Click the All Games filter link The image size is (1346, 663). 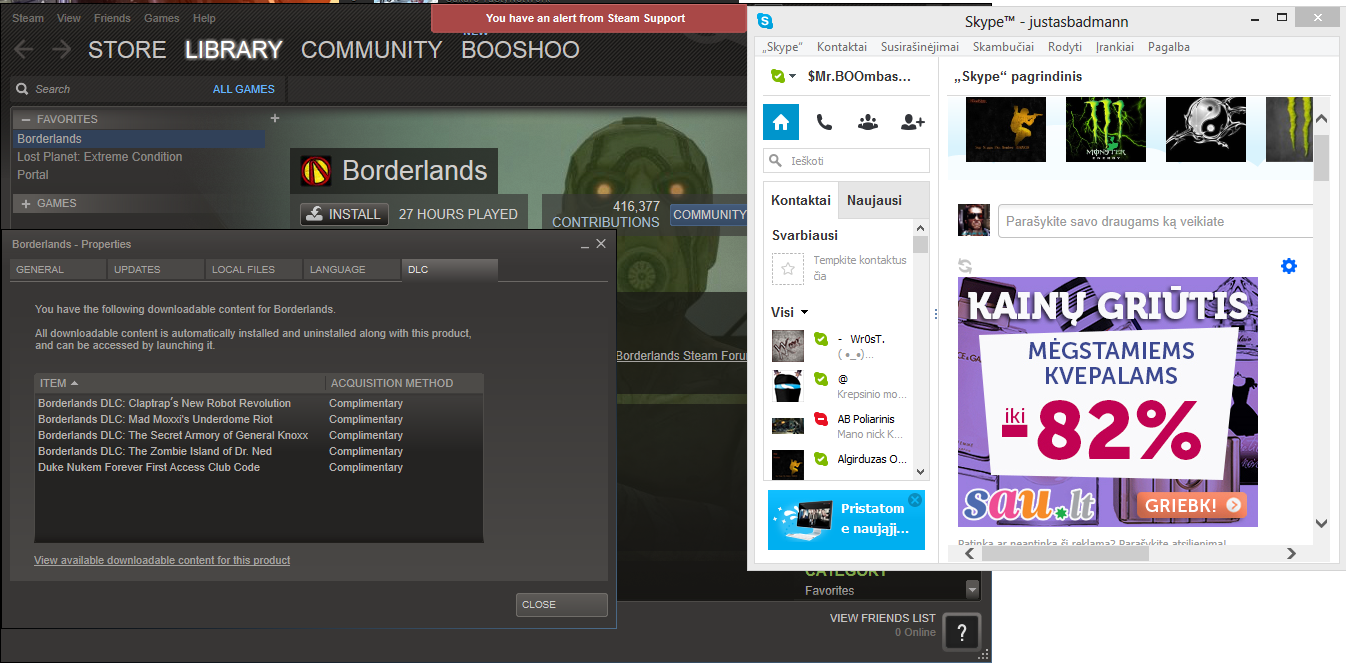(243, 89)
